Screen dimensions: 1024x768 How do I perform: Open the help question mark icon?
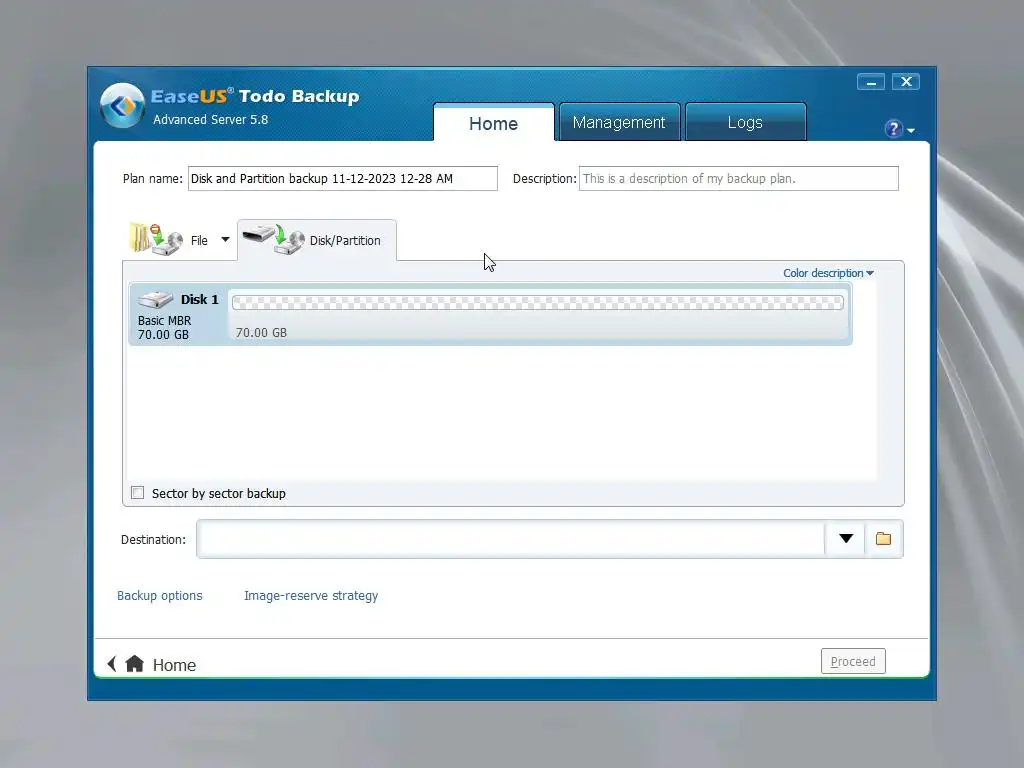click(x=893, y=129)
